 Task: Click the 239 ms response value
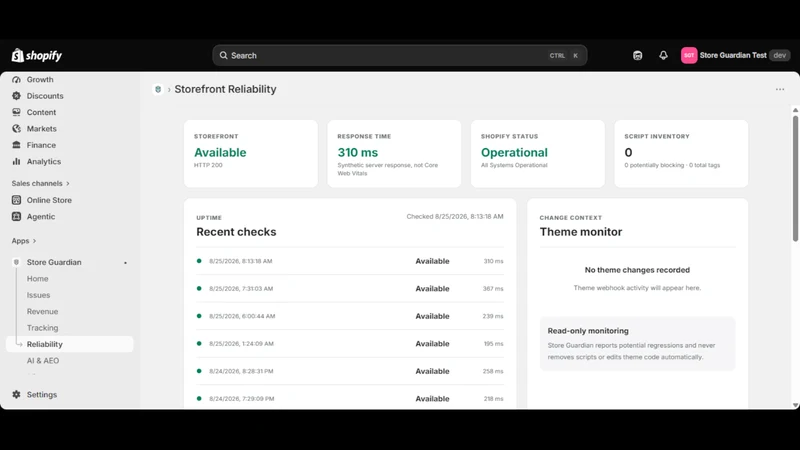click(x=493, y=316)
